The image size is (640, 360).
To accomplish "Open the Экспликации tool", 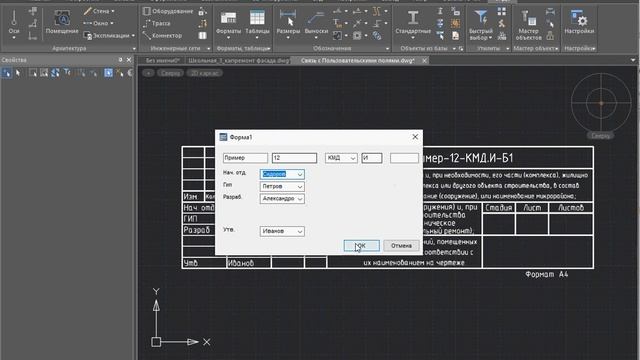I will tap(109, 36).
